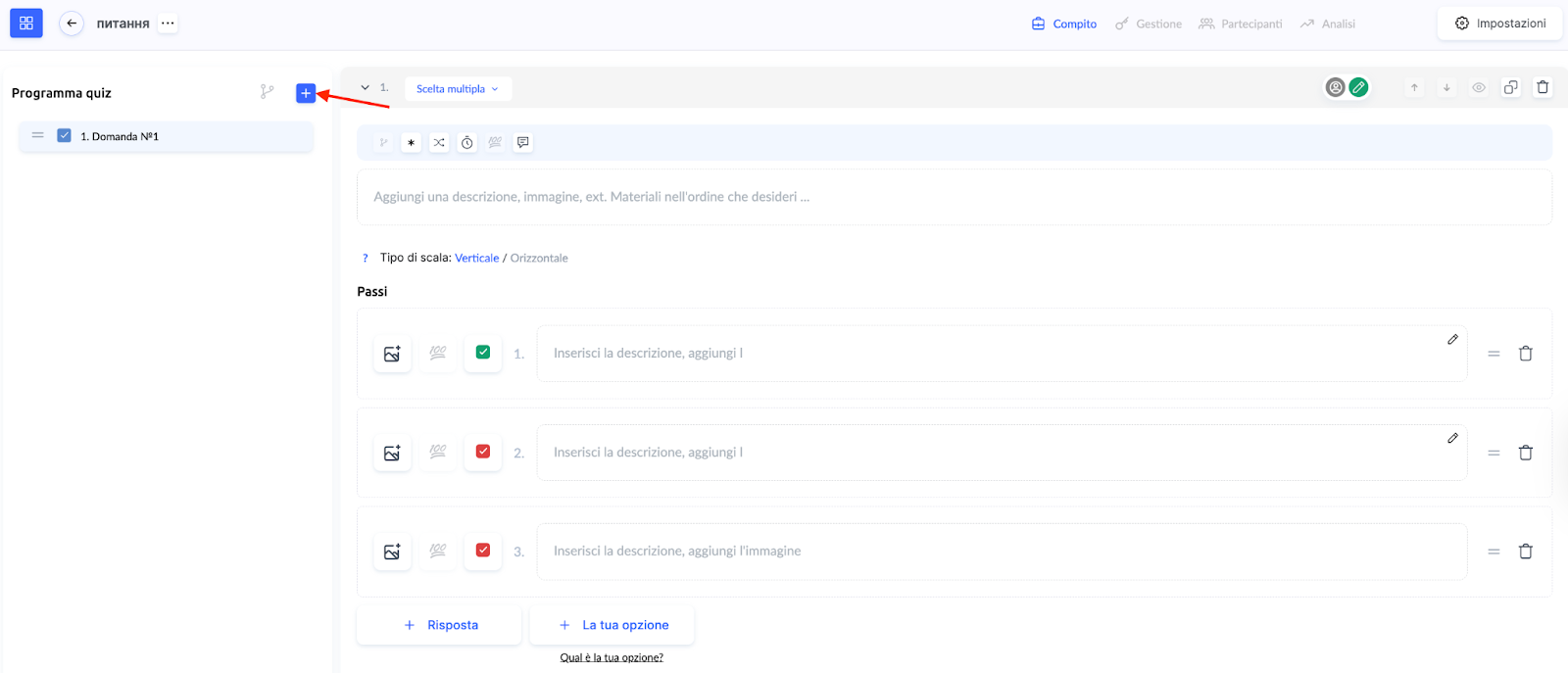Toggle the red checkbox for answer 3
1568x673 pixels.
483,551
